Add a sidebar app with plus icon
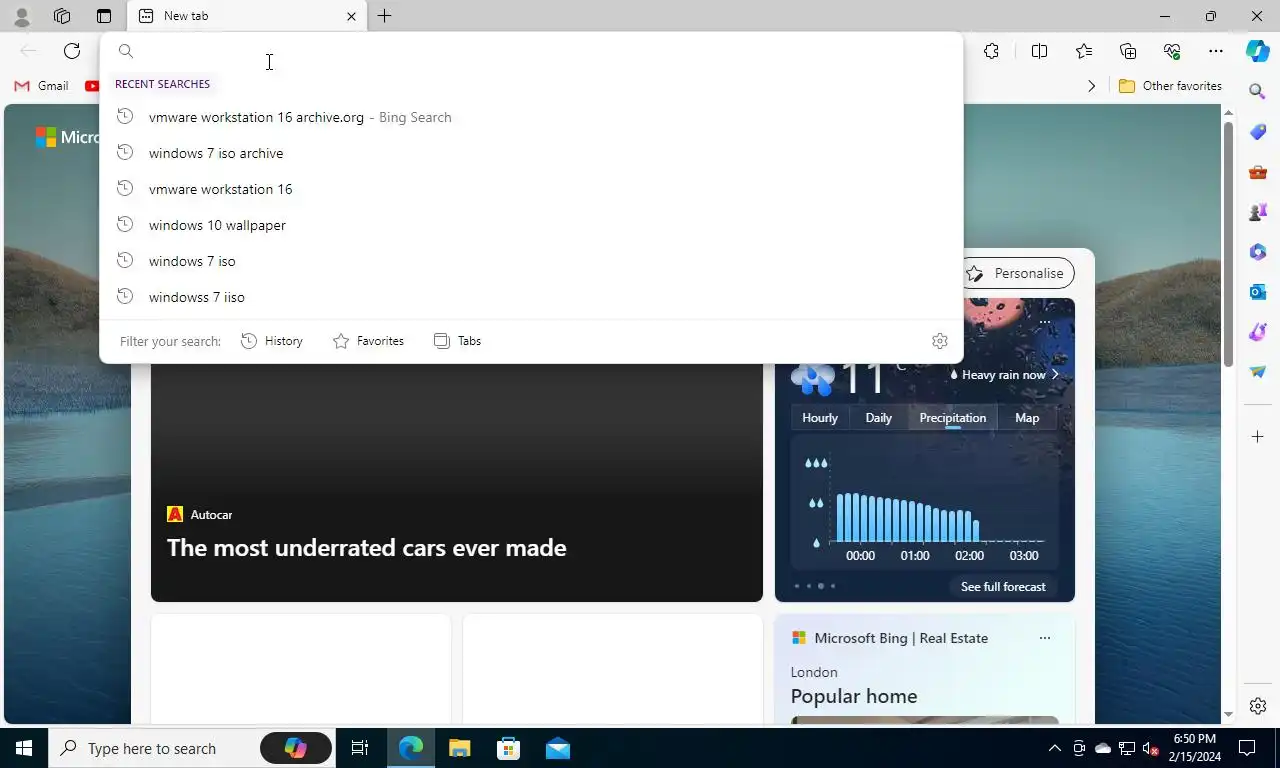Screen dimensions: 1280x768 1258,437
